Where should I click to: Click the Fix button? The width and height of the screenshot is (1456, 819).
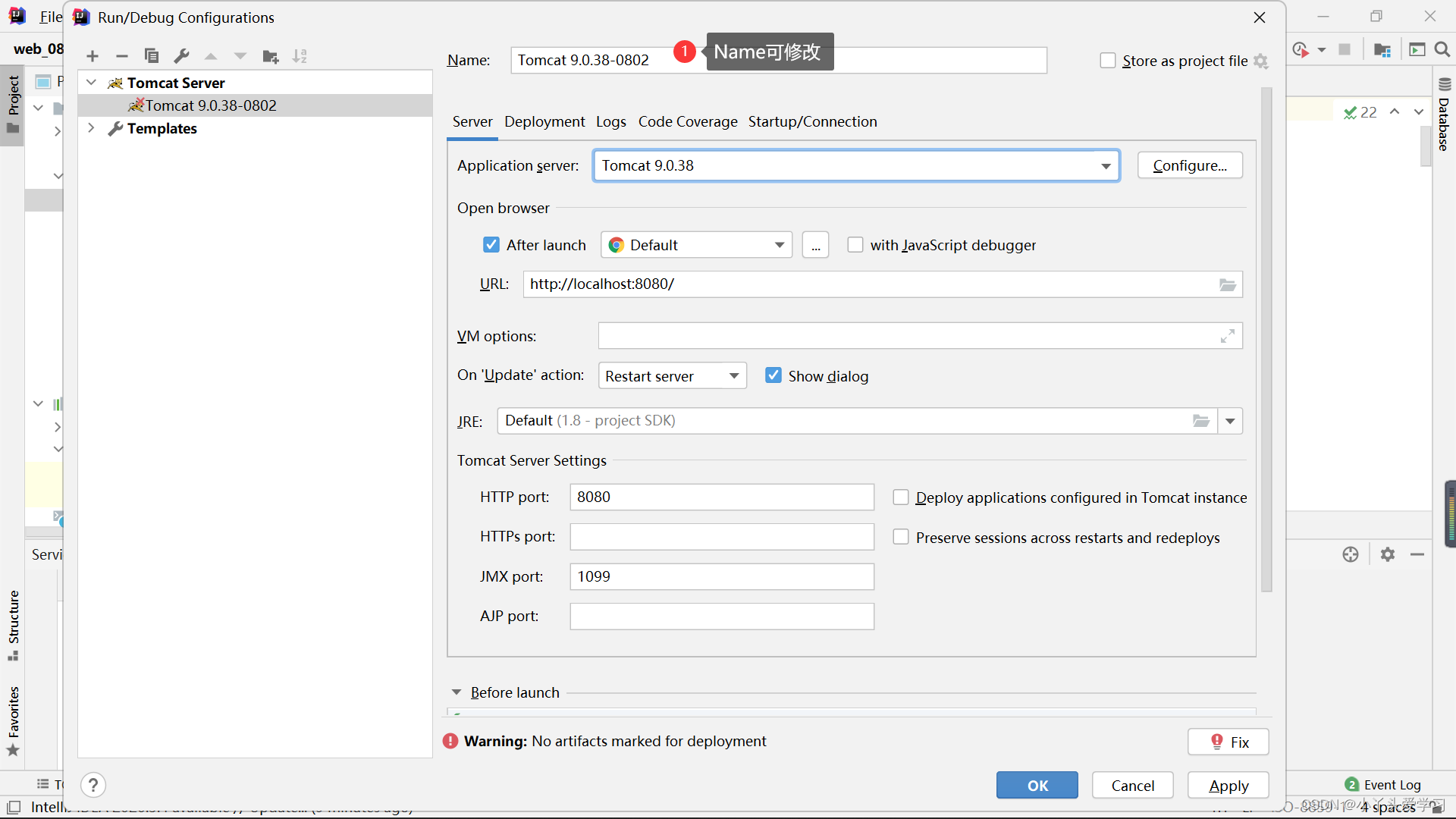click(x=1228, y=742)
